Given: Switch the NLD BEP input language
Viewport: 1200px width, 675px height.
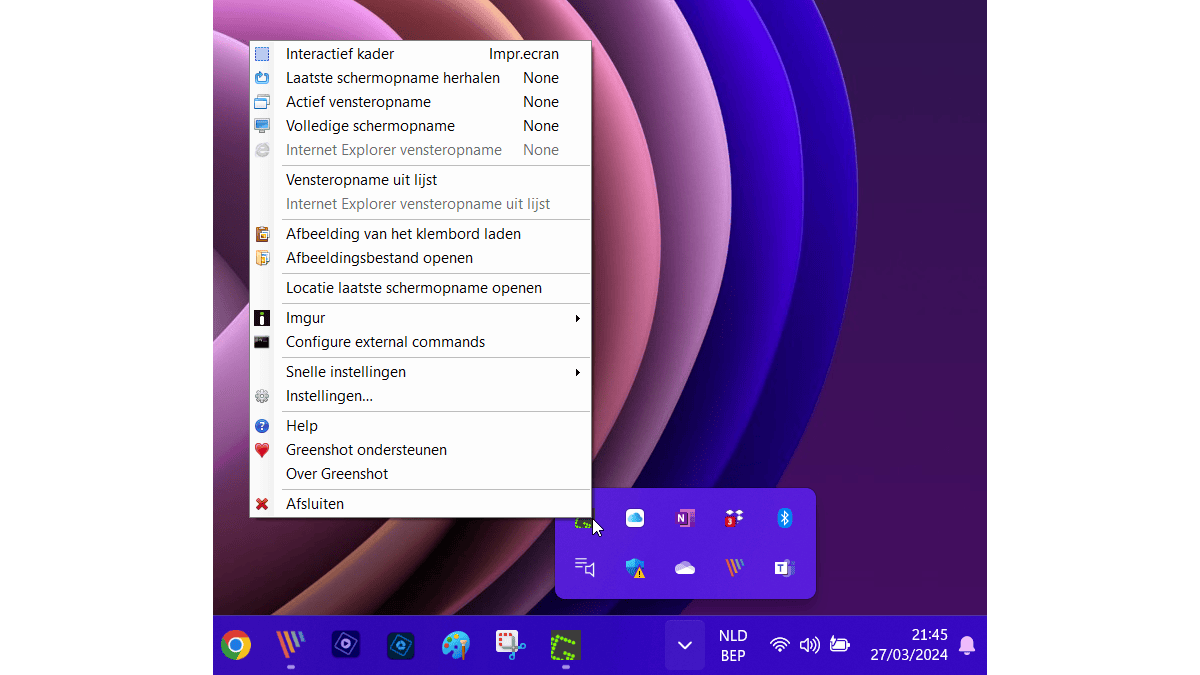Looking at the screenshot, I should 733,646.
